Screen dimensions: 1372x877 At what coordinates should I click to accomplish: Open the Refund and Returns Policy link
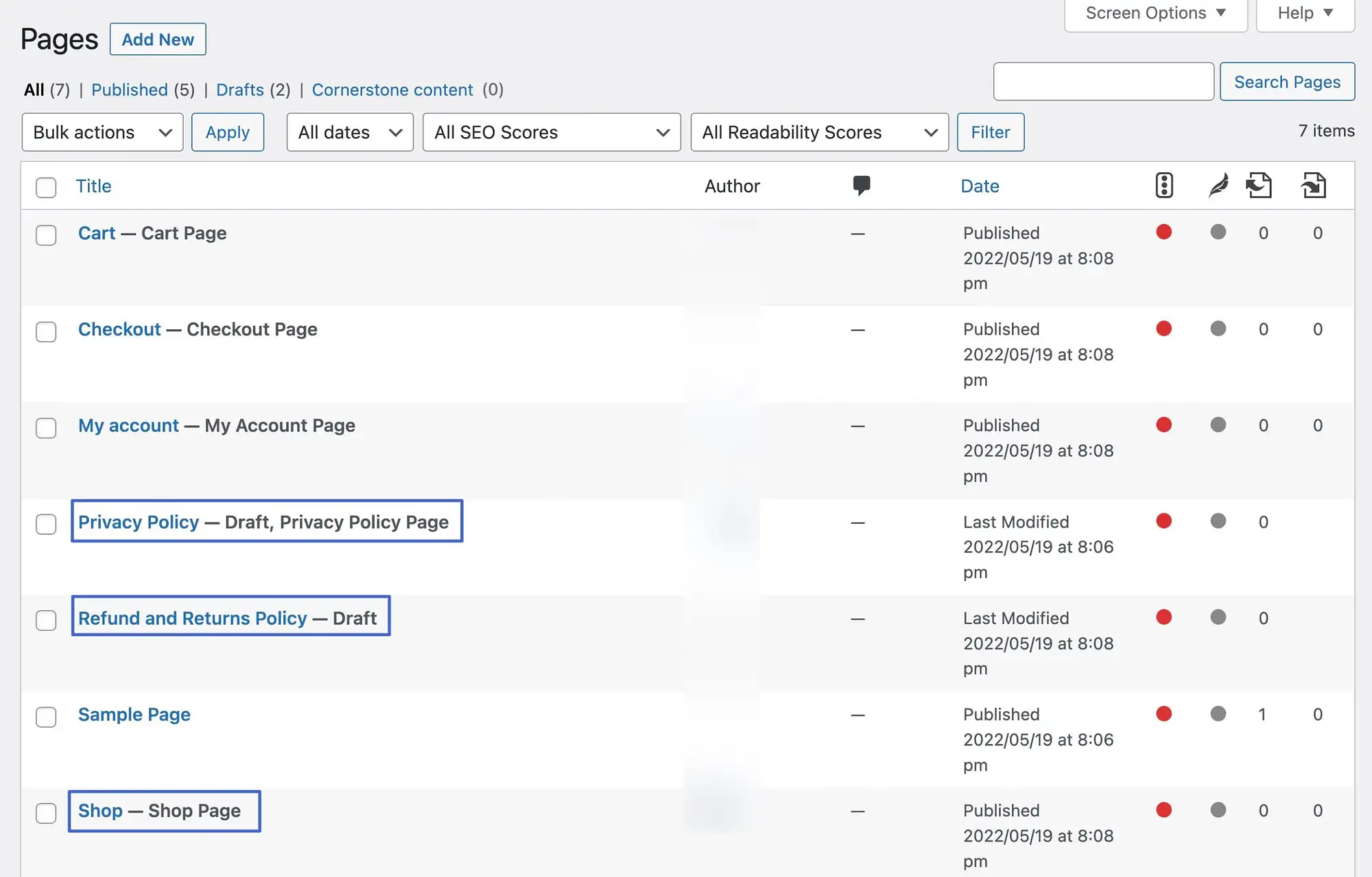[193, 618]
